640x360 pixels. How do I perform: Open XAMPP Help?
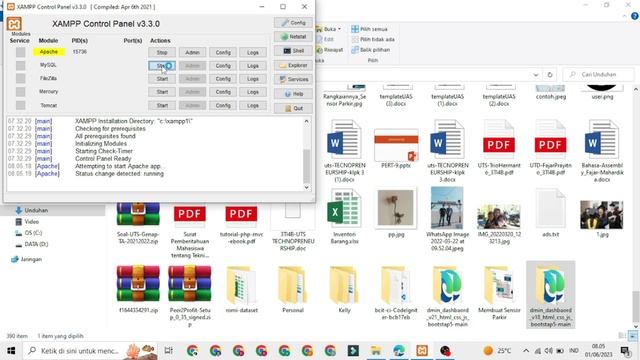[x=293, y=94]
